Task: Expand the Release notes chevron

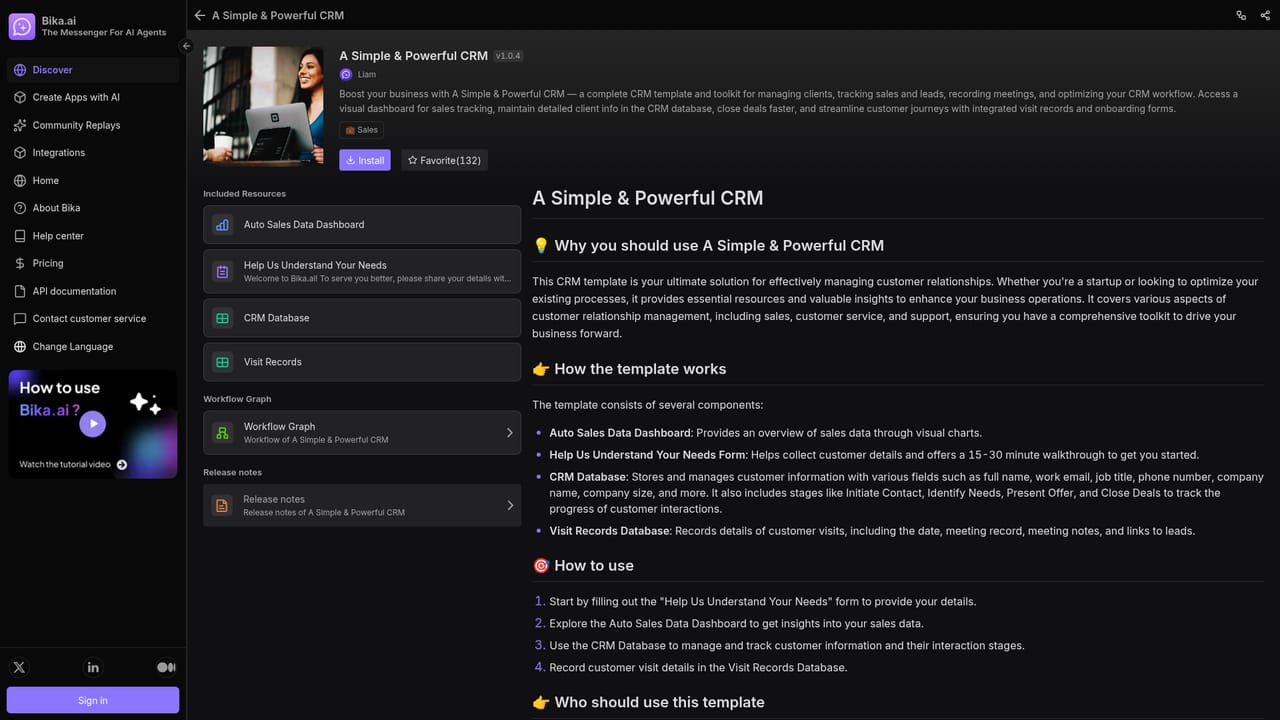Action: pos(509,506)
